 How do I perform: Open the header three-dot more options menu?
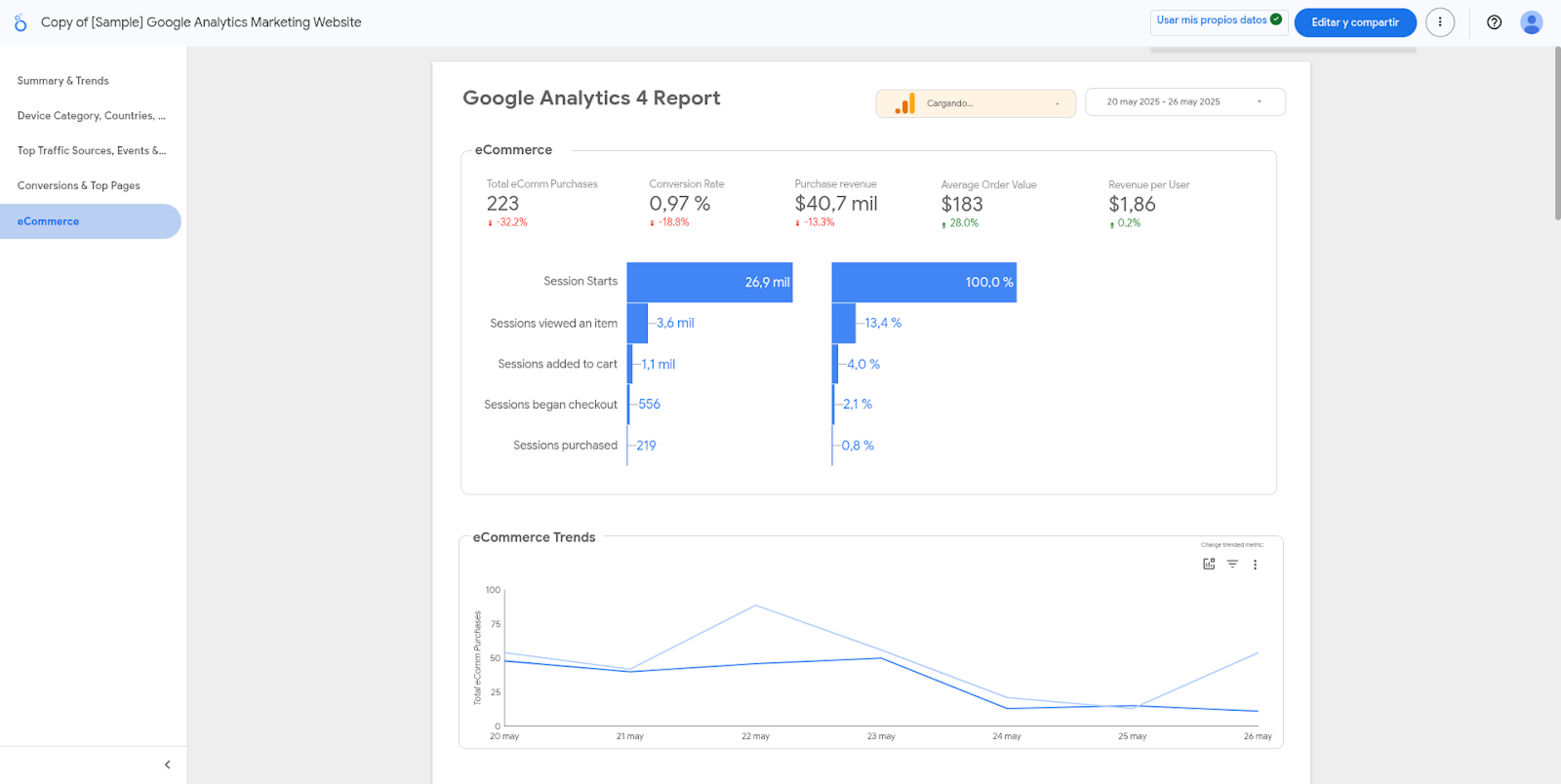1440,22
